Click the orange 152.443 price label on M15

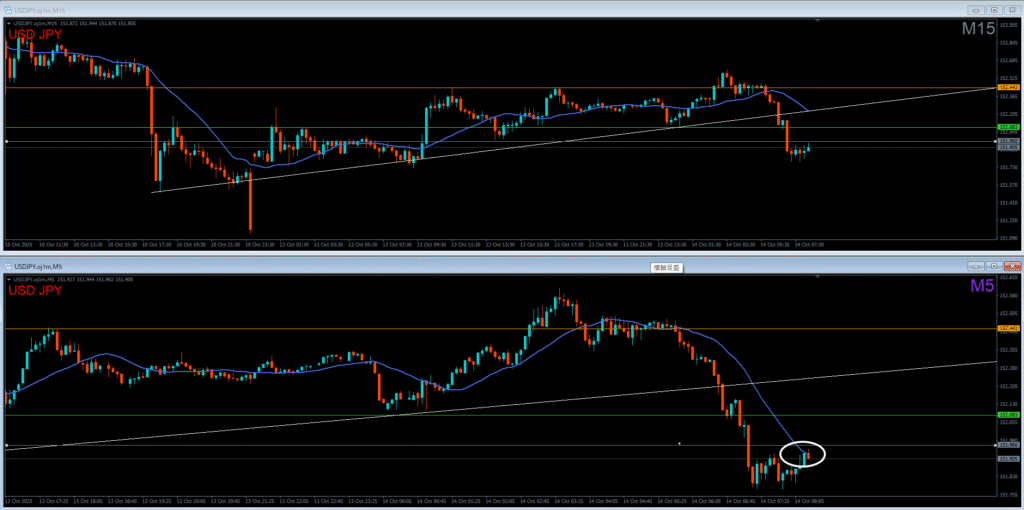(1007, 88)
